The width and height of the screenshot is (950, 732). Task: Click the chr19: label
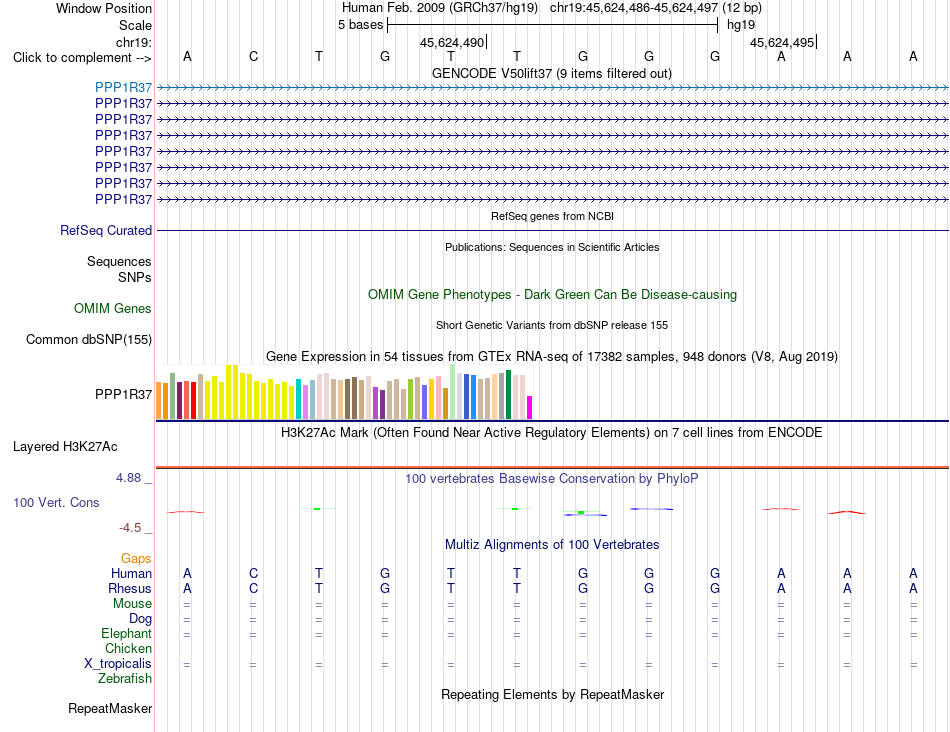(x=134, y=42)
